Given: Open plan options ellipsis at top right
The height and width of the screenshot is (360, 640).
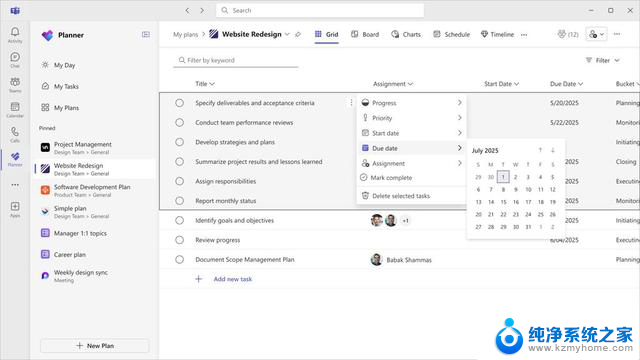Looking at the screenshot, I should [617, 34].
